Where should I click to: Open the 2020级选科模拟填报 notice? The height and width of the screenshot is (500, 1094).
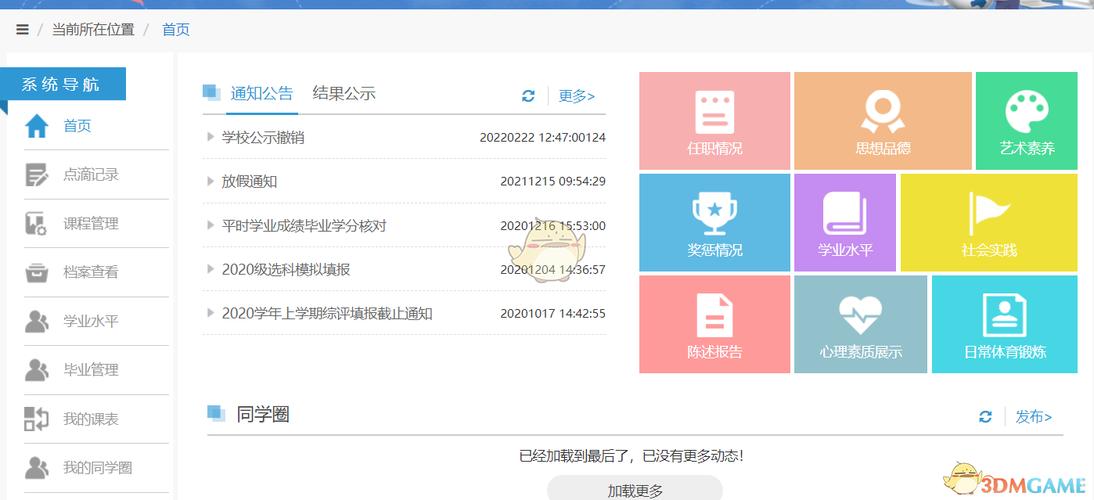point(286,269)
